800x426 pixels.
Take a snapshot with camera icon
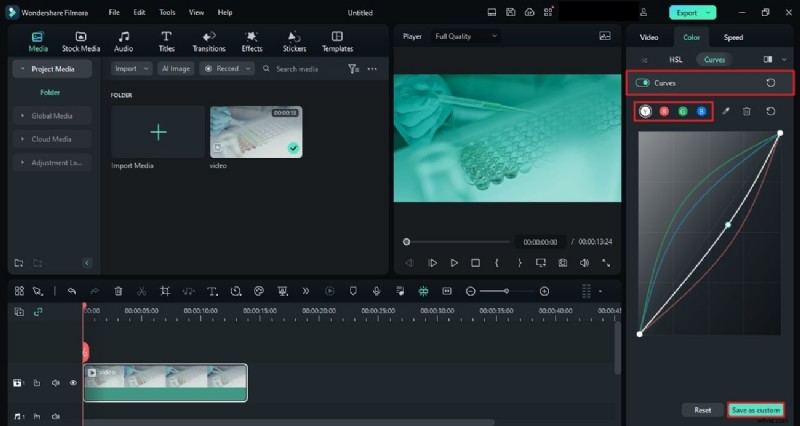tap(563, 263)
